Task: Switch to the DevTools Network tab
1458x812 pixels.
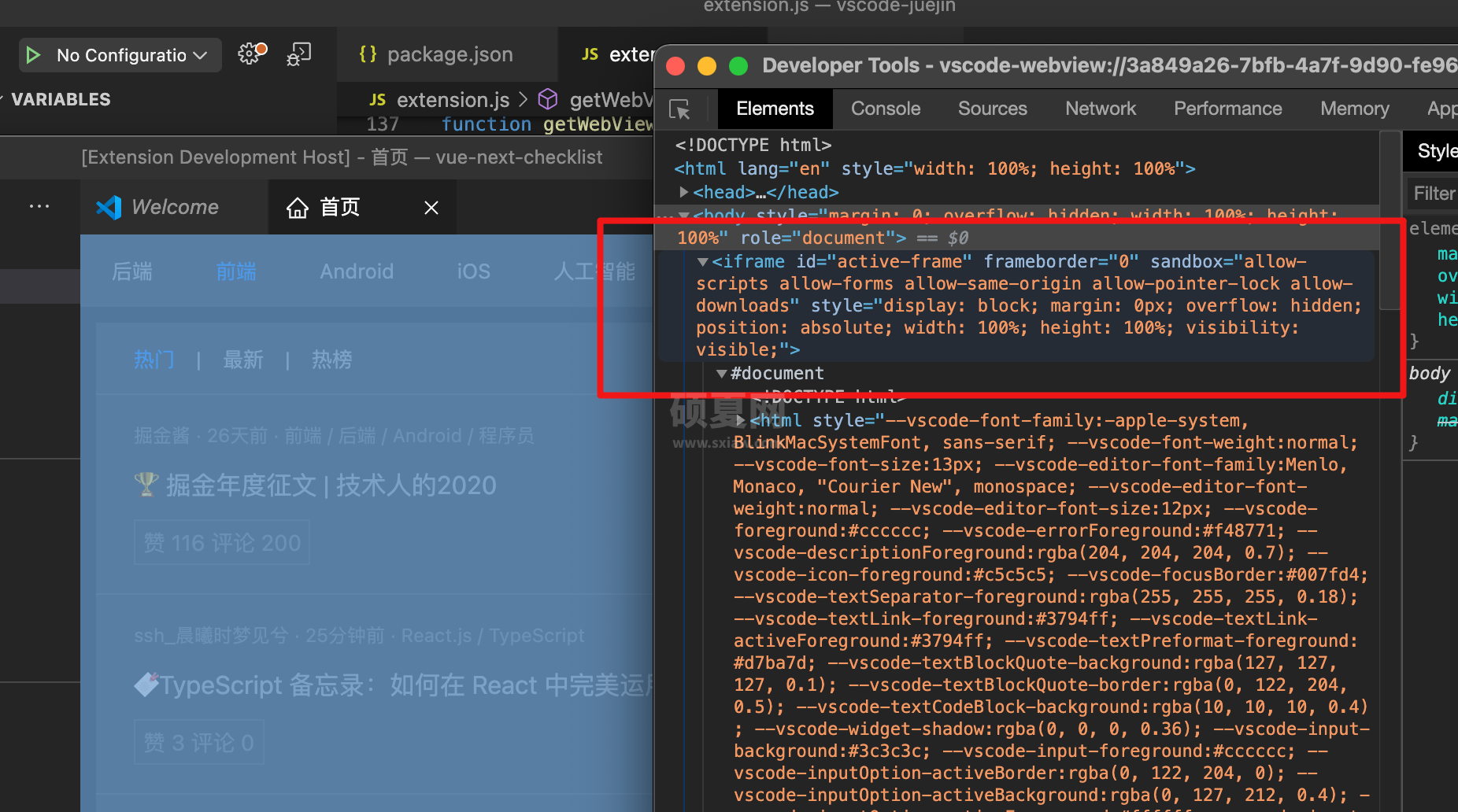Action: [1101, 109]
